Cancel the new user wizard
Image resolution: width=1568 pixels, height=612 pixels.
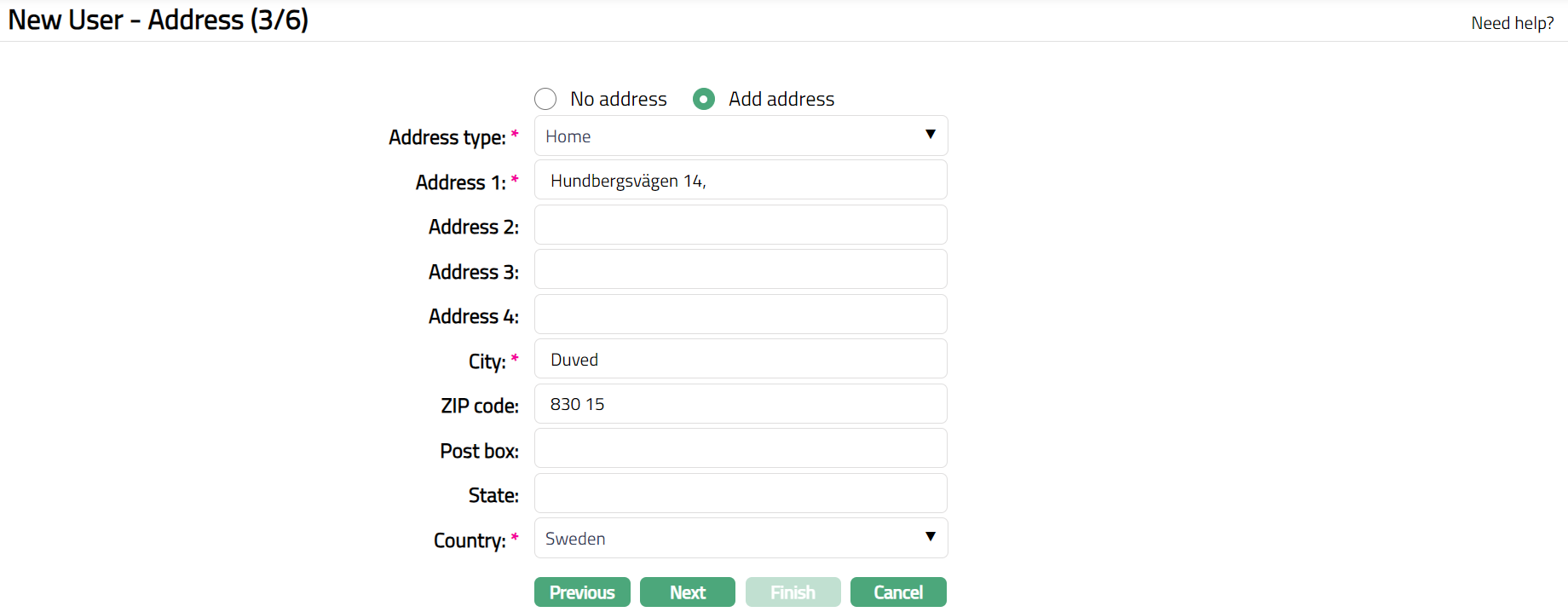[898, 592]
